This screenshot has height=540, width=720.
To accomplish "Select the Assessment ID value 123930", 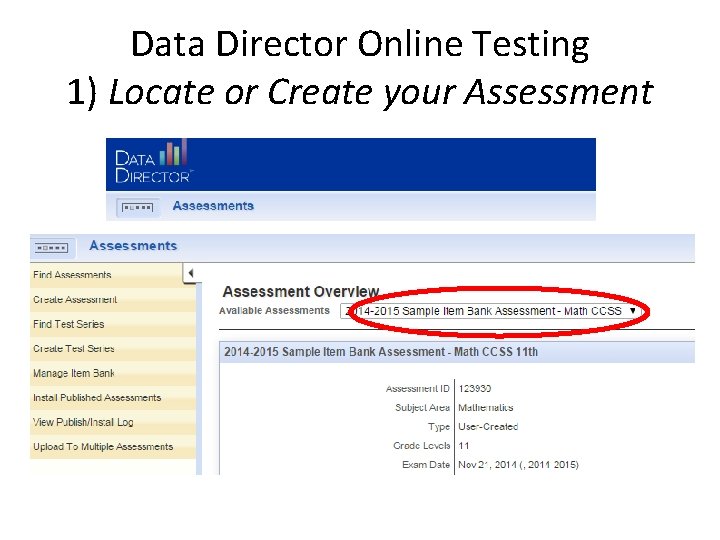I will coord(475,388).
